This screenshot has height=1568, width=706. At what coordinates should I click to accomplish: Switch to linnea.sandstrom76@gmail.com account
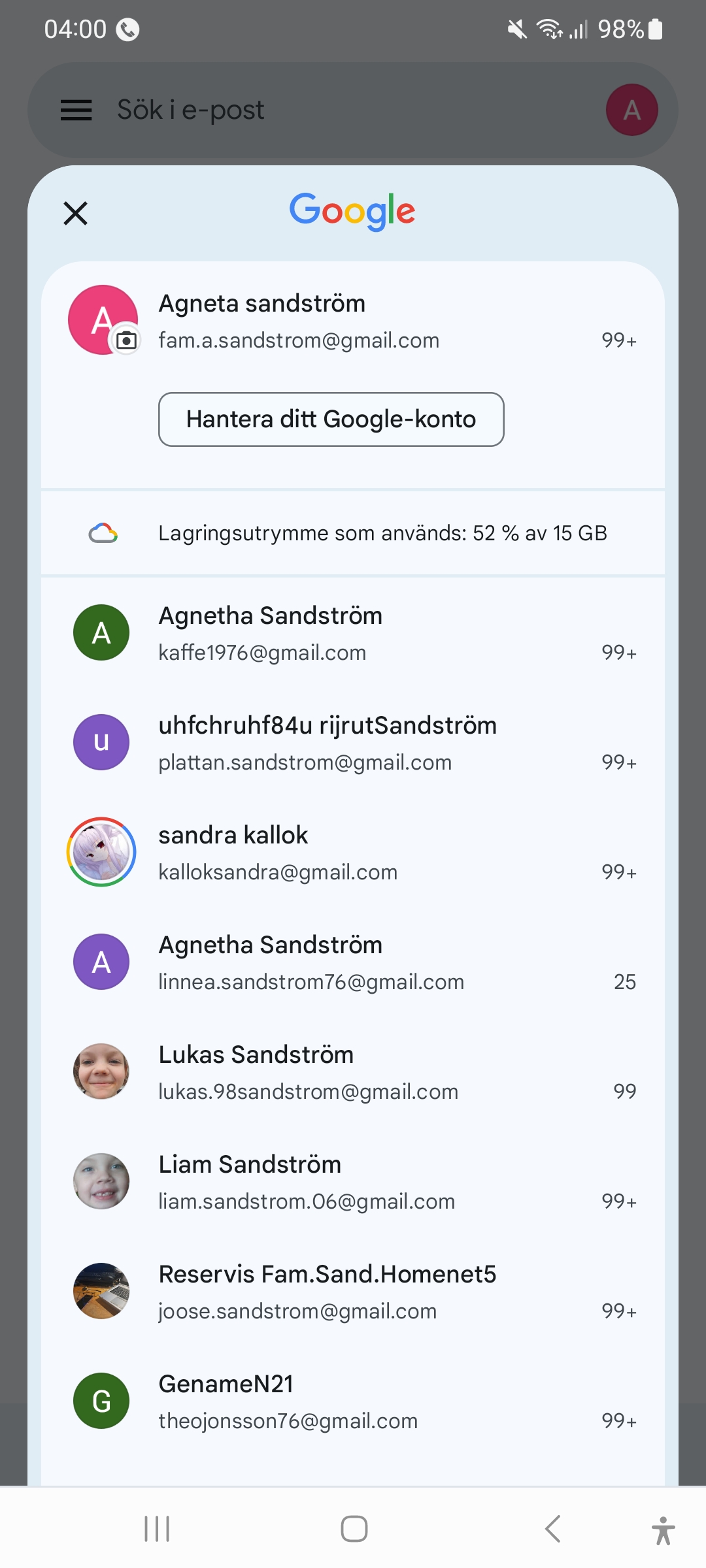click(353, 963)
